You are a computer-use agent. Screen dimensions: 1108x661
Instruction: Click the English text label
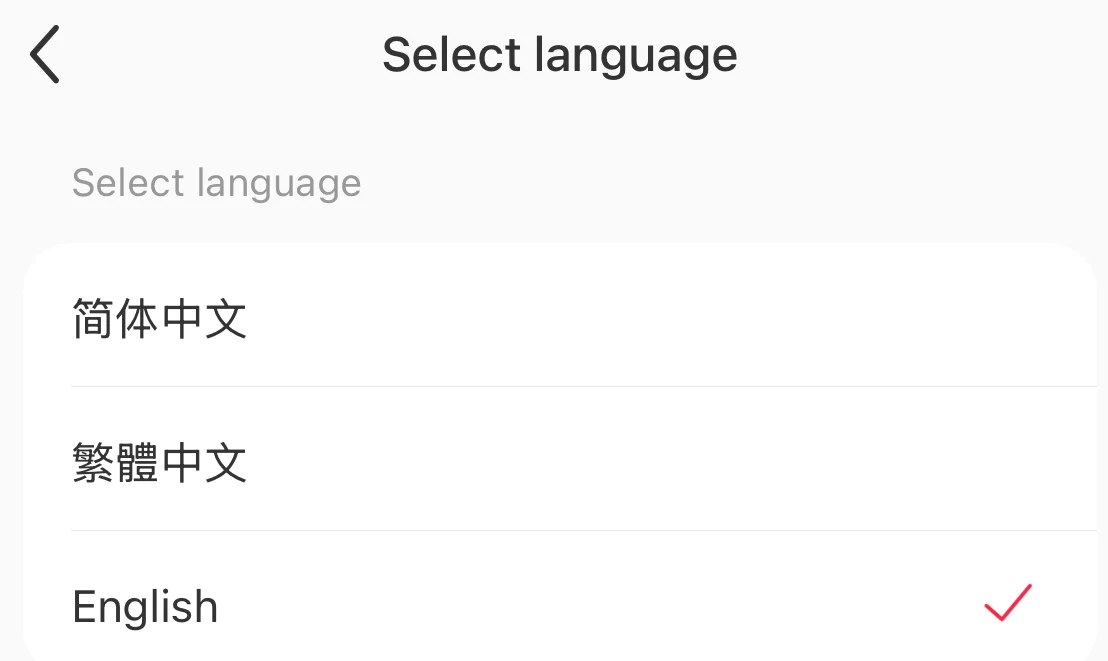(146, 607)
